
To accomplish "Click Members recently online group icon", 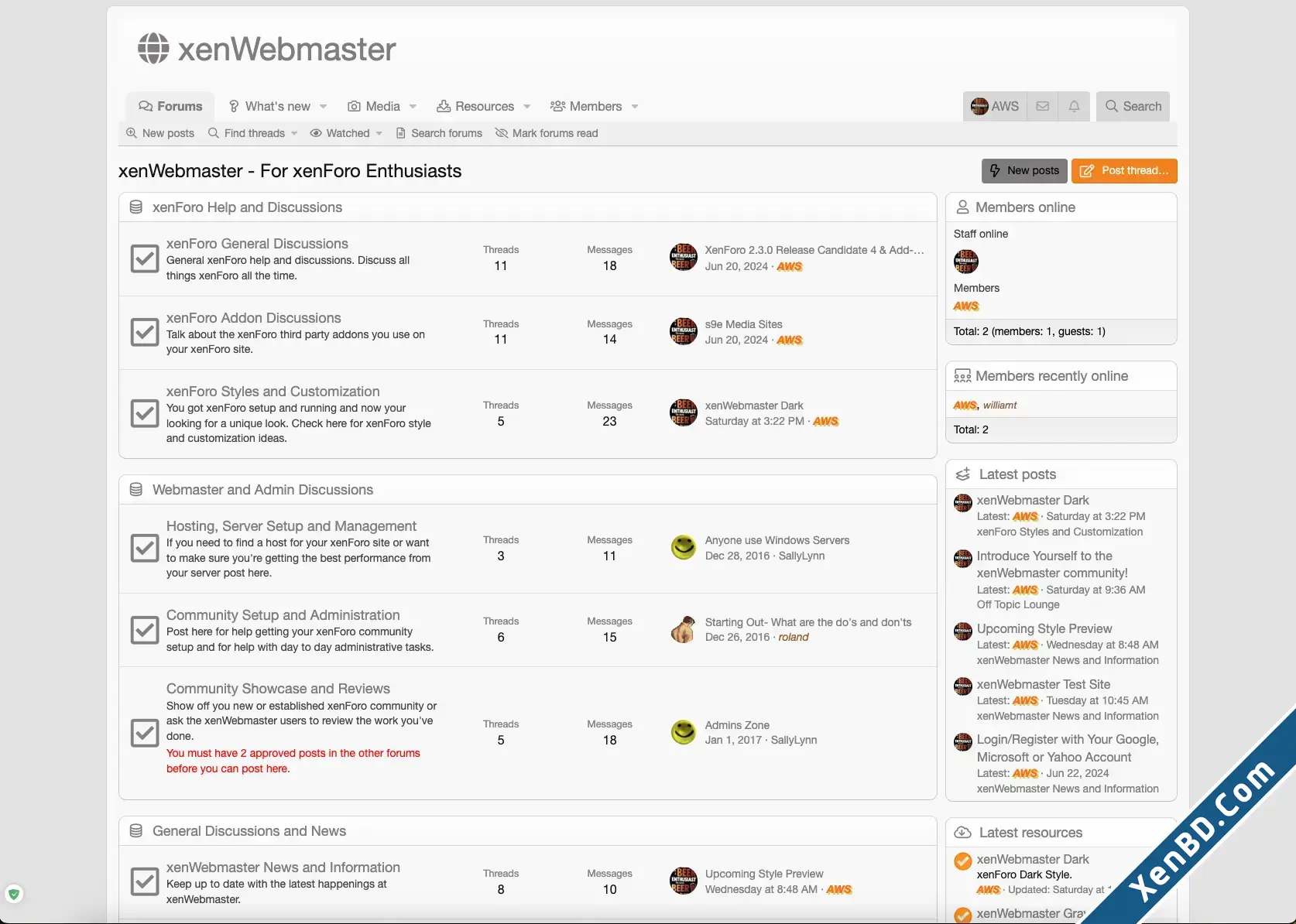I will (962, 376).
